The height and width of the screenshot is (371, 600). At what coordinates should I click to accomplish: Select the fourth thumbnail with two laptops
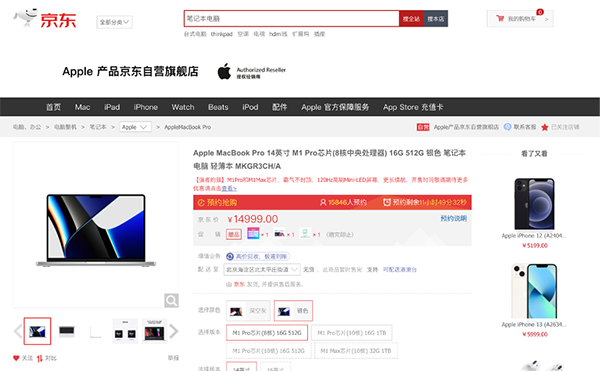pyautogui.click(x=125, y=331)
